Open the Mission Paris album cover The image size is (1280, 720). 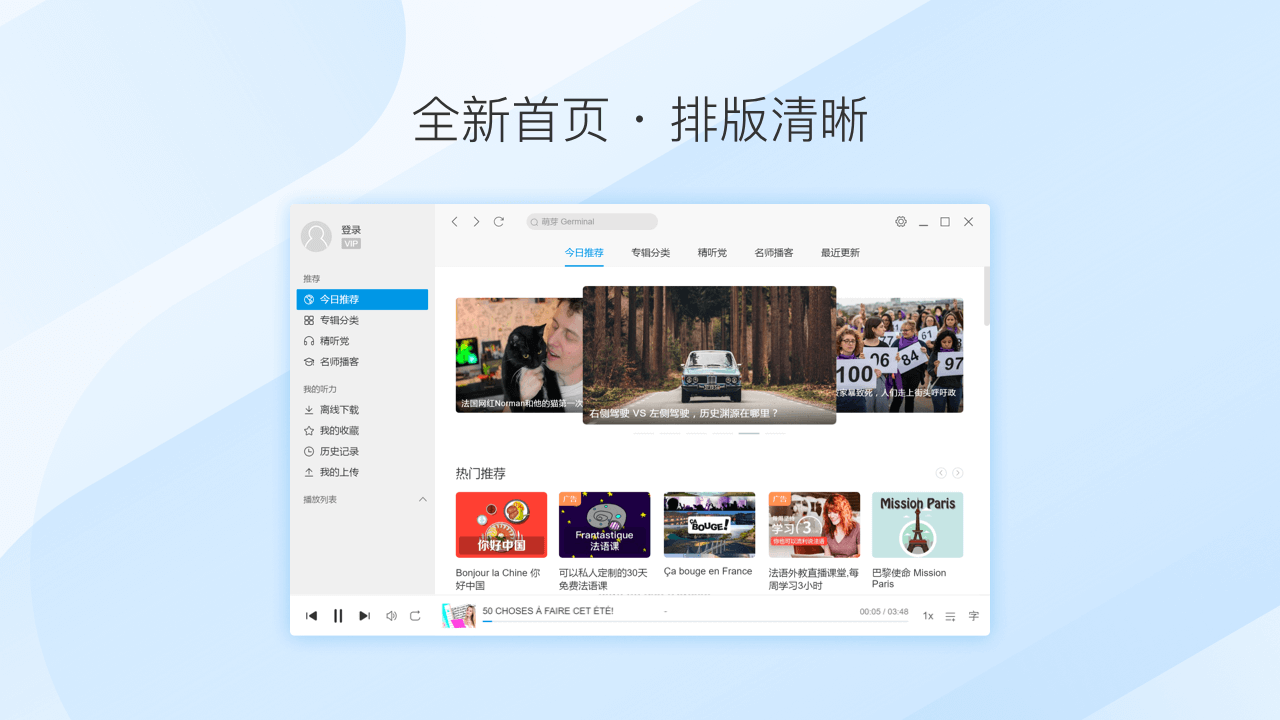917,525
